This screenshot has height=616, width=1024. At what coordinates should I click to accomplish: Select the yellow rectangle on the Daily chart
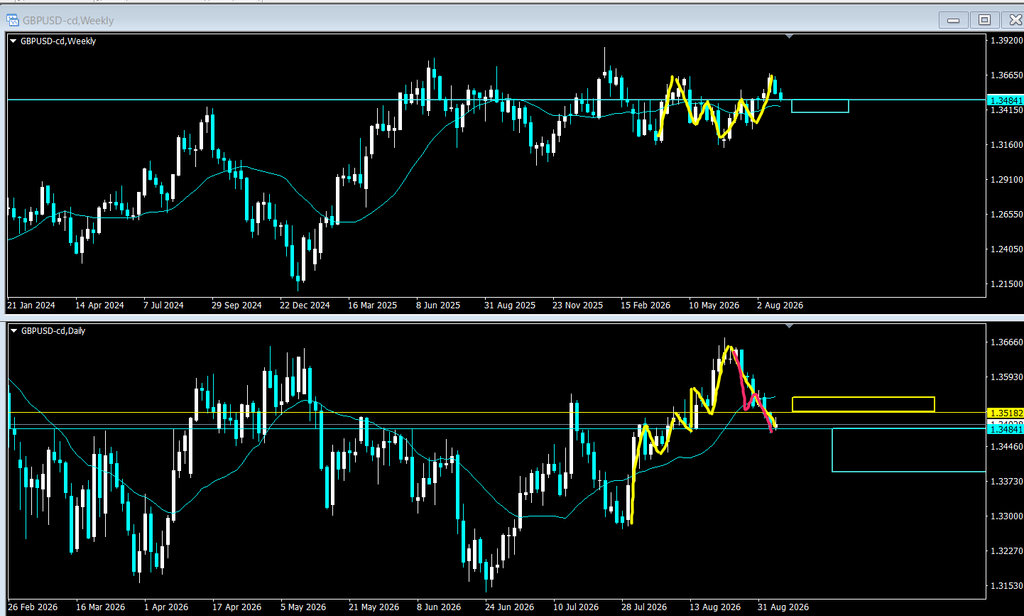pos(863,404)
